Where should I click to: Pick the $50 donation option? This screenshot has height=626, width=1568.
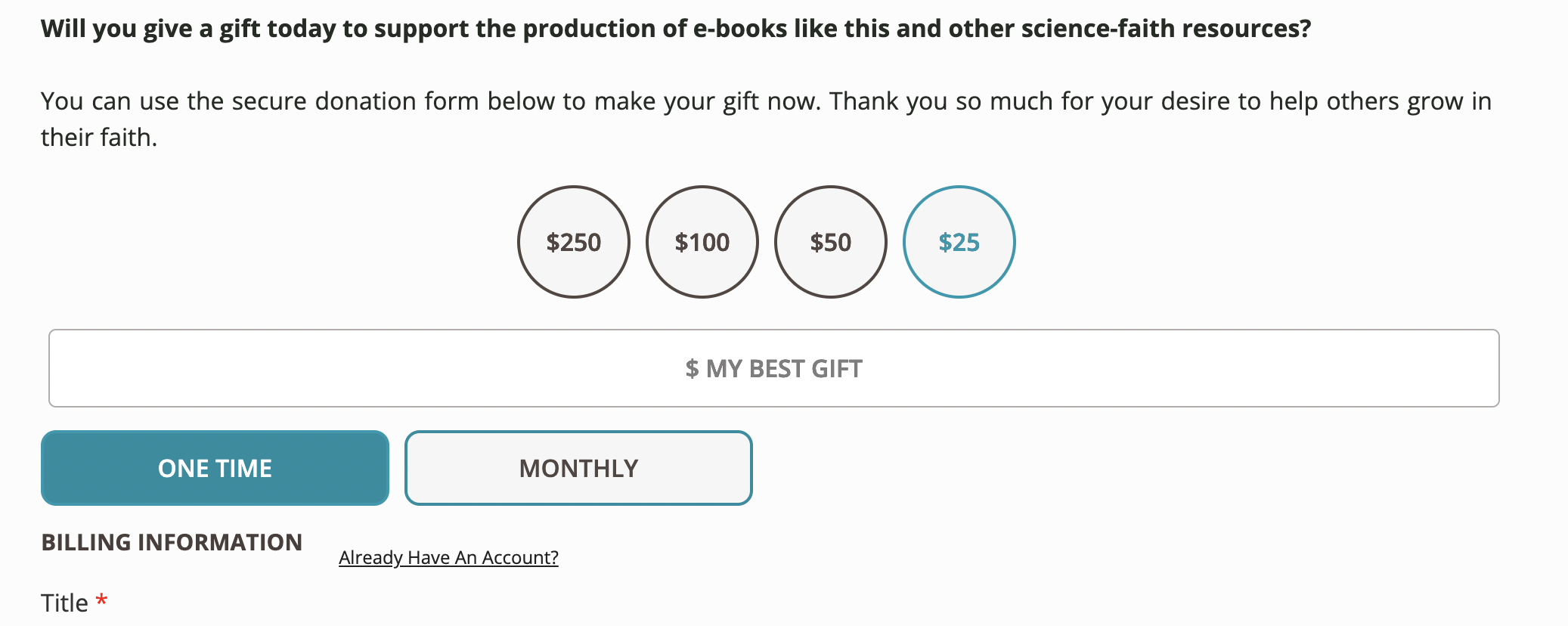pyautogui.click(x=830, y=242)
